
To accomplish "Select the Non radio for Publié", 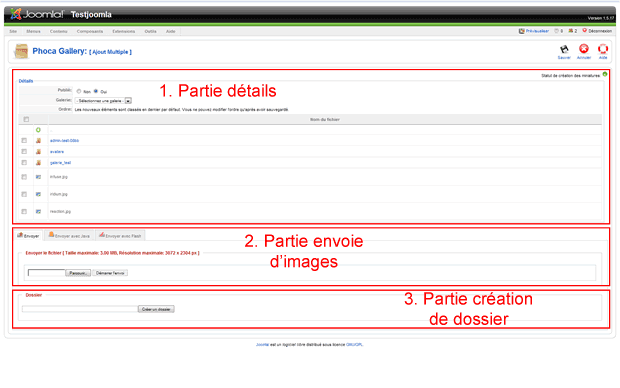I will coord(79,91).
